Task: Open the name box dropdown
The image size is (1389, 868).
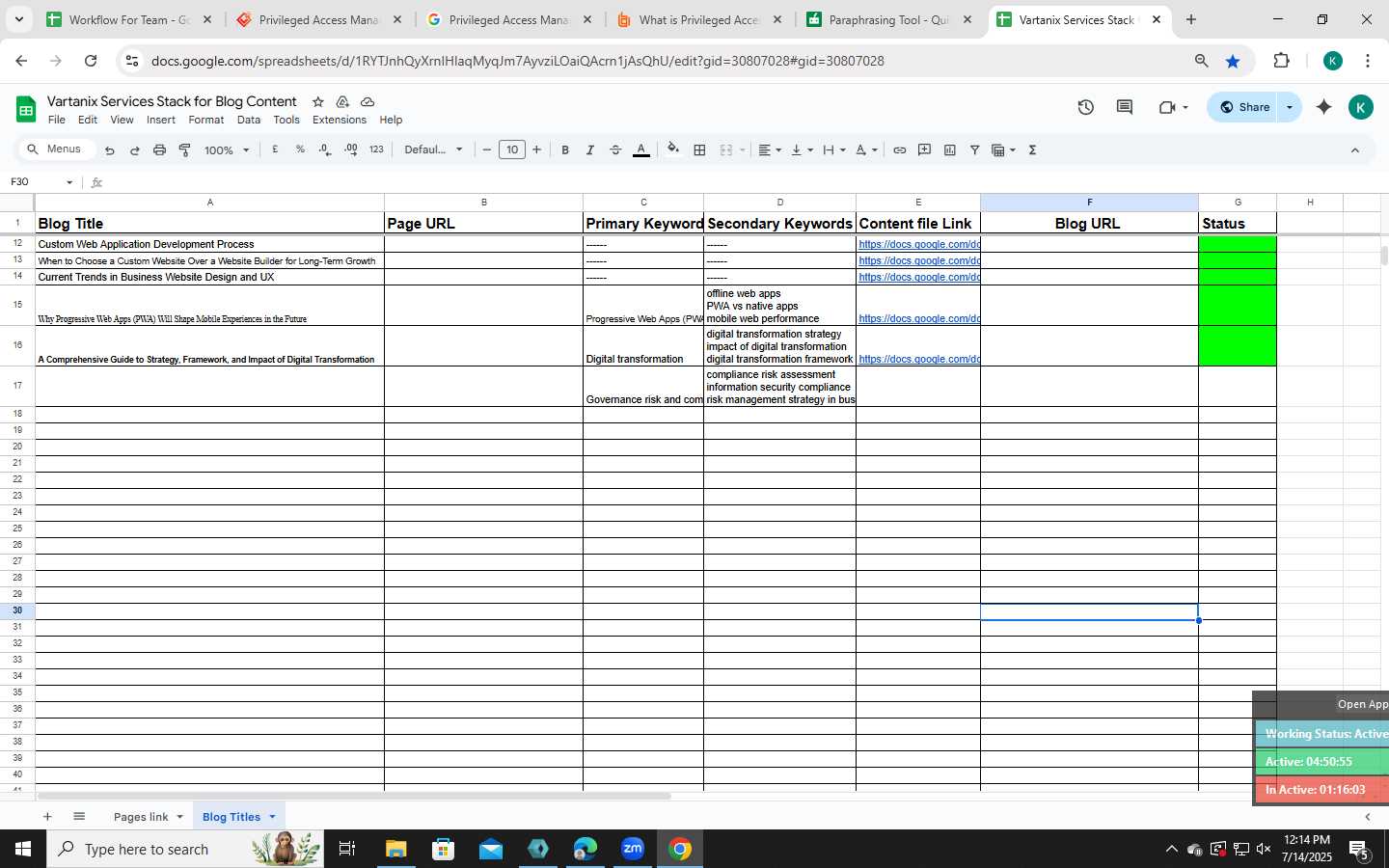Action: pyautogui.click(x=69, y=182)
